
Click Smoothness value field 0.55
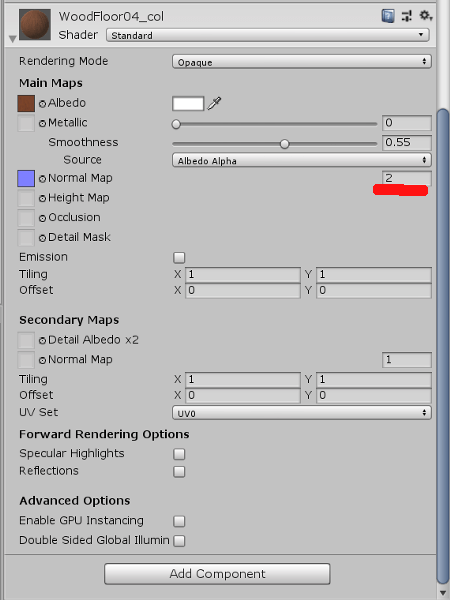pos(407,143)
